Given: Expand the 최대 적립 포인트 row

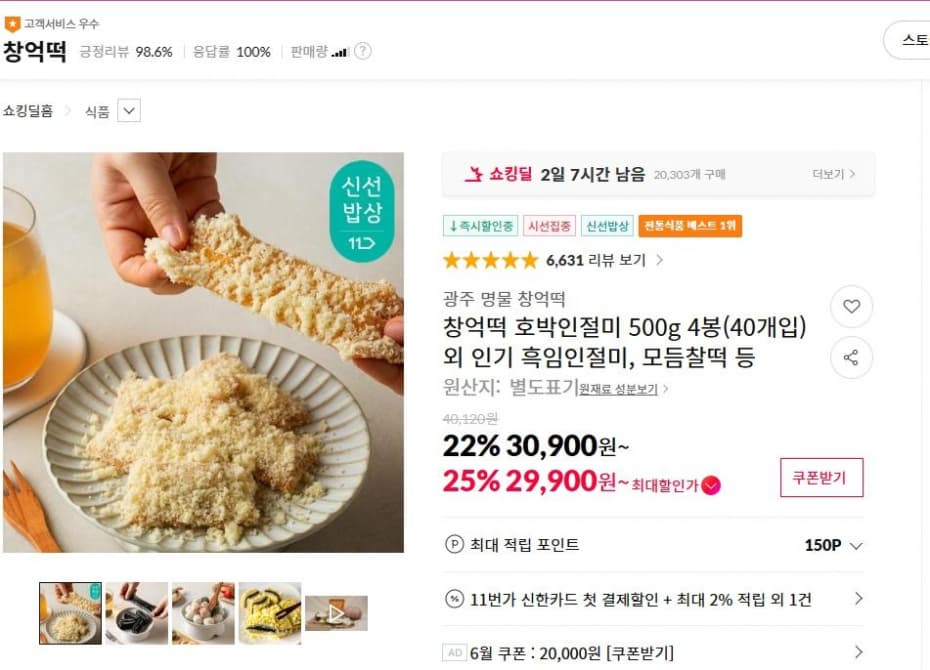Looking at the screenshot, I should tap(857, 545).
